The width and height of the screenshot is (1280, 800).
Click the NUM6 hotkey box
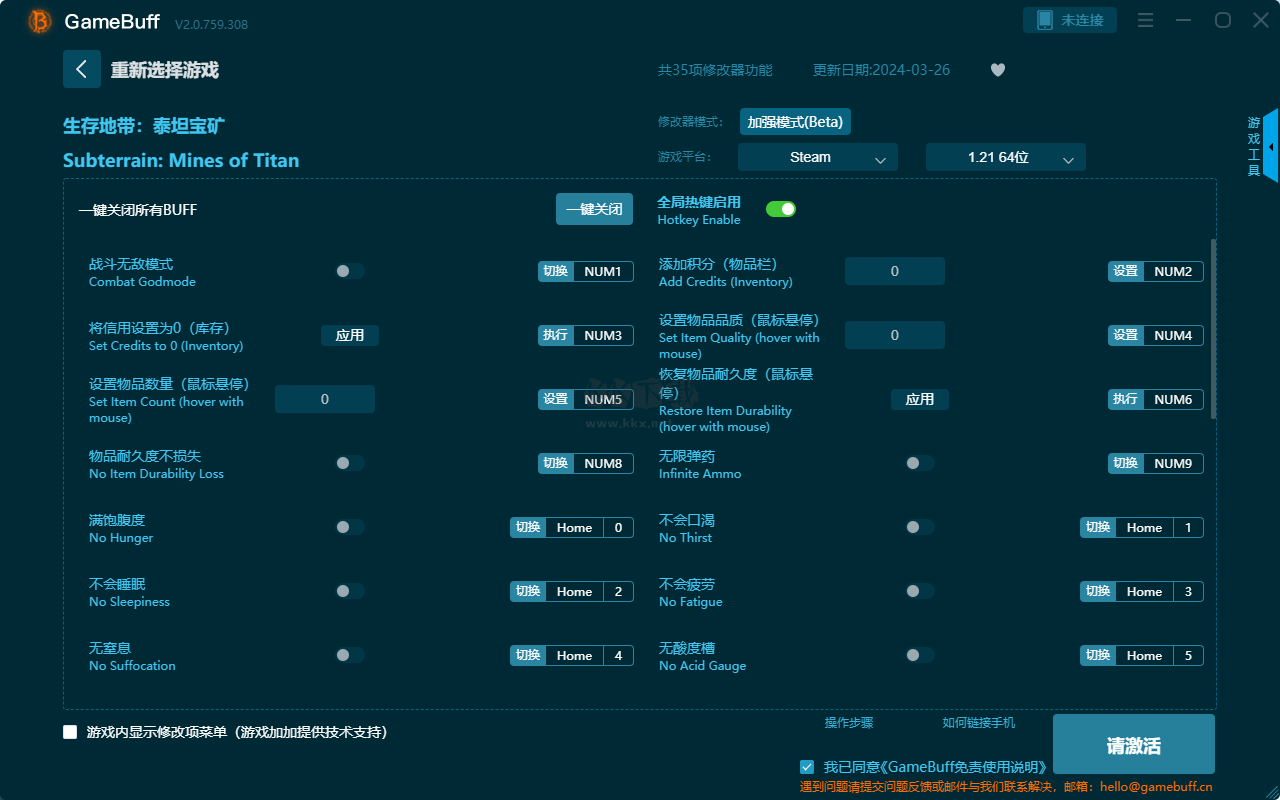point(1173,399)
